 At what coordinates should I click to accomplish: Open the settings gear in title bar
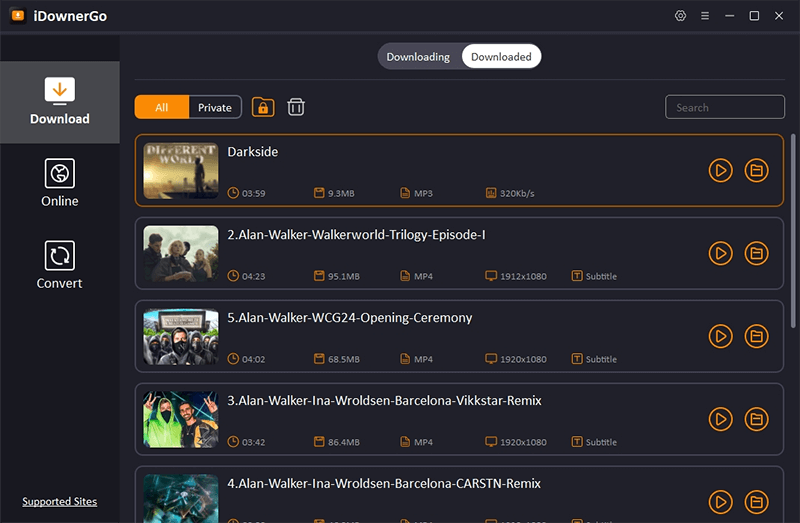pyautogui.click(x=681, y=16)
